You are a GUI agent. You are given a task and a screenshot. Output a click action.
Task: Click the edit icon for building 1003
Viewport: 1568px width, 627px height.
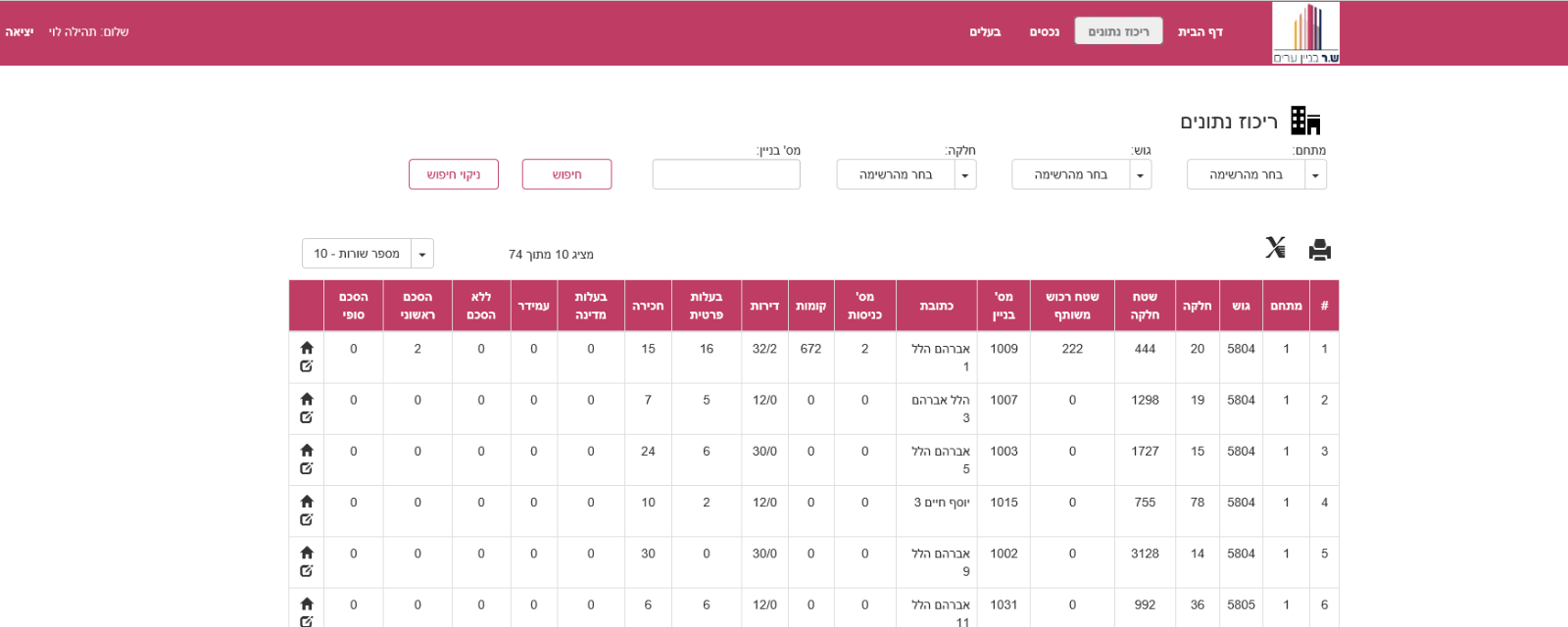(307, 468)
